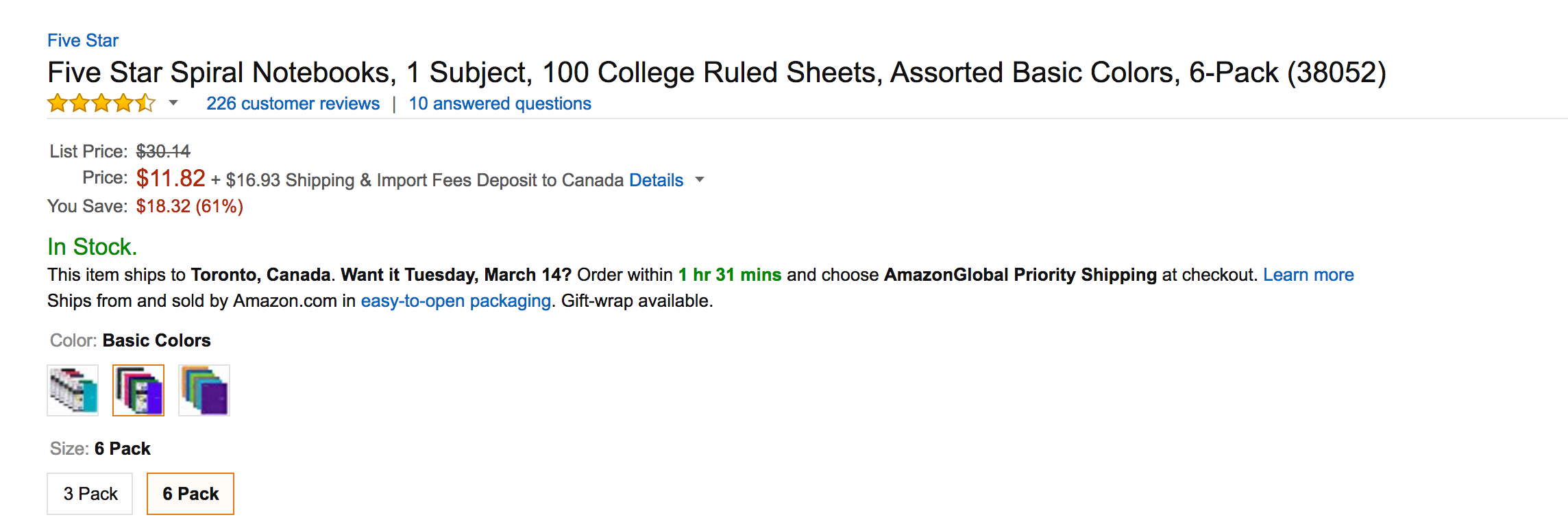
Task: Choose the 6 Pack size option
Action: [191, 494]
